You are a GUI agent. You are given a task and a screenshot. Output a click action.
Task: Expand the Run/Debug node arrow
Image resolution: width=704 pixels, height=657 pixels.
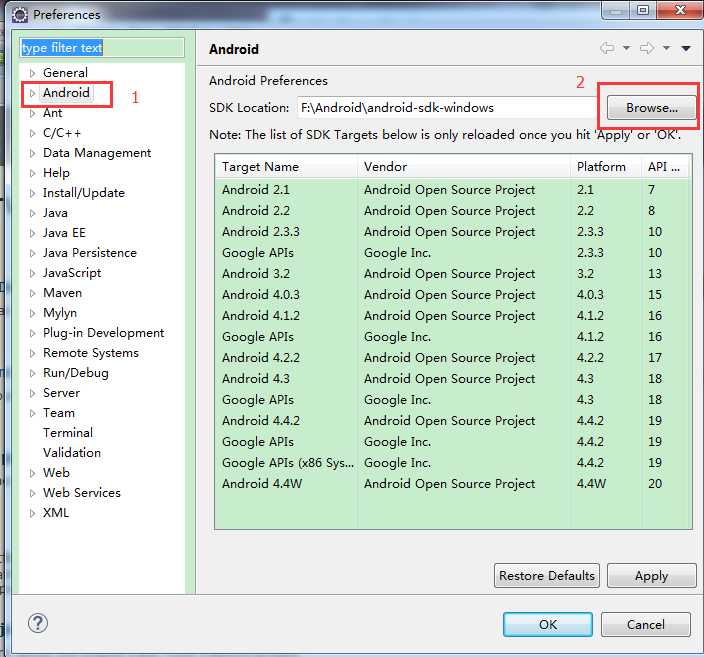32,373
